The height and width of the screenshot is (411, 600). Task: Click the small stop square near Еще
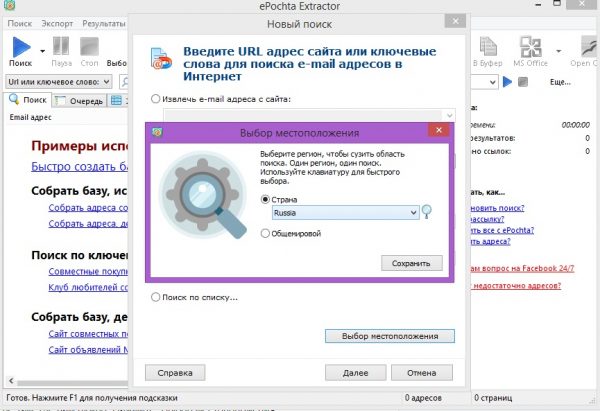[523, 82]
